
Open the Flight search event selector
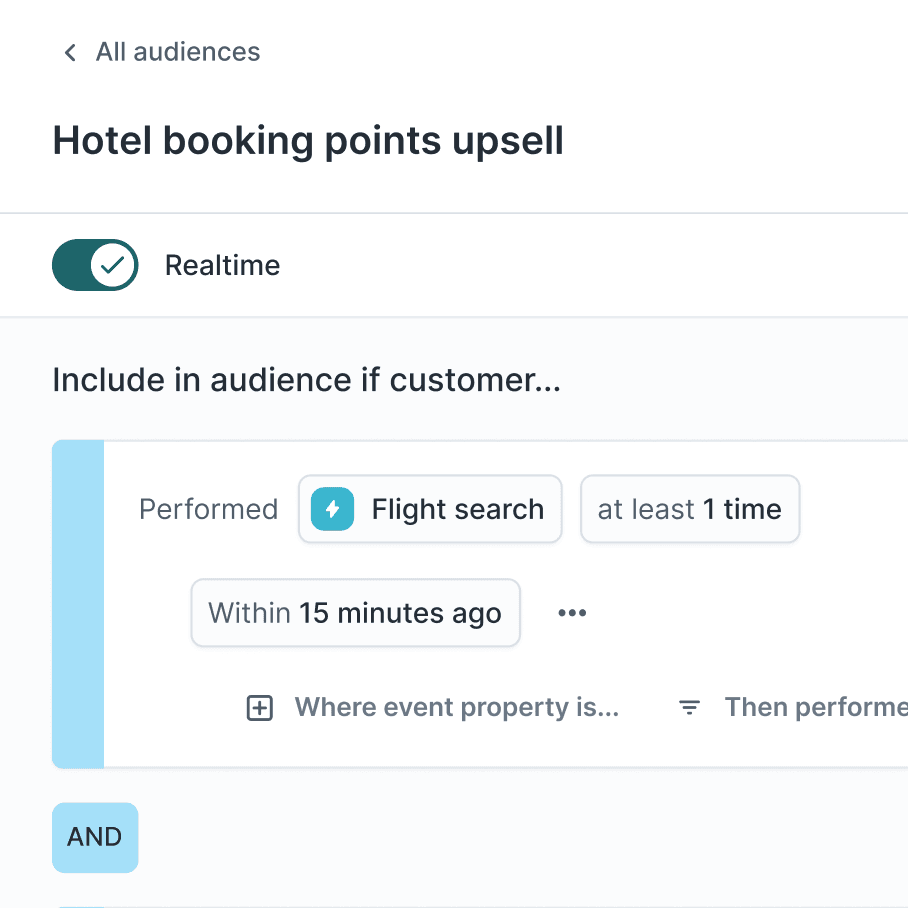pyautogui.click(x=430, y=509)
